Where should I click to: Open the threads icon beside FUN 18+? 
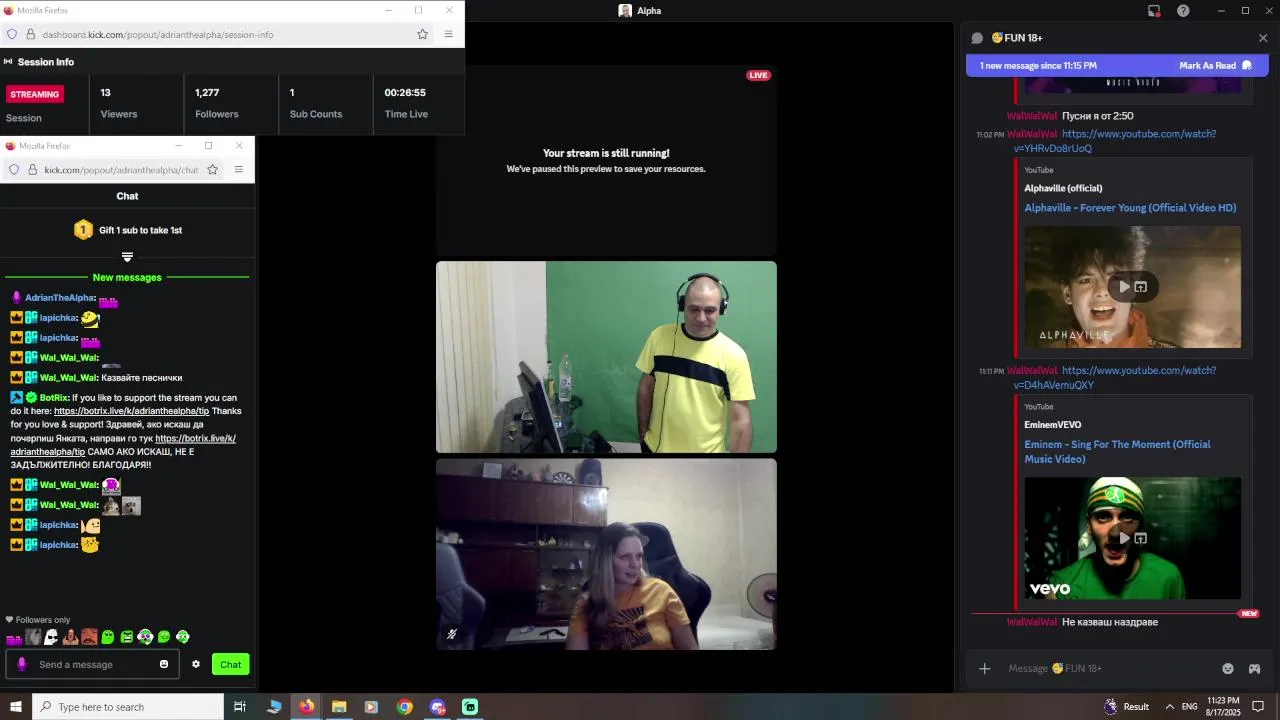(x=977, y=38)
